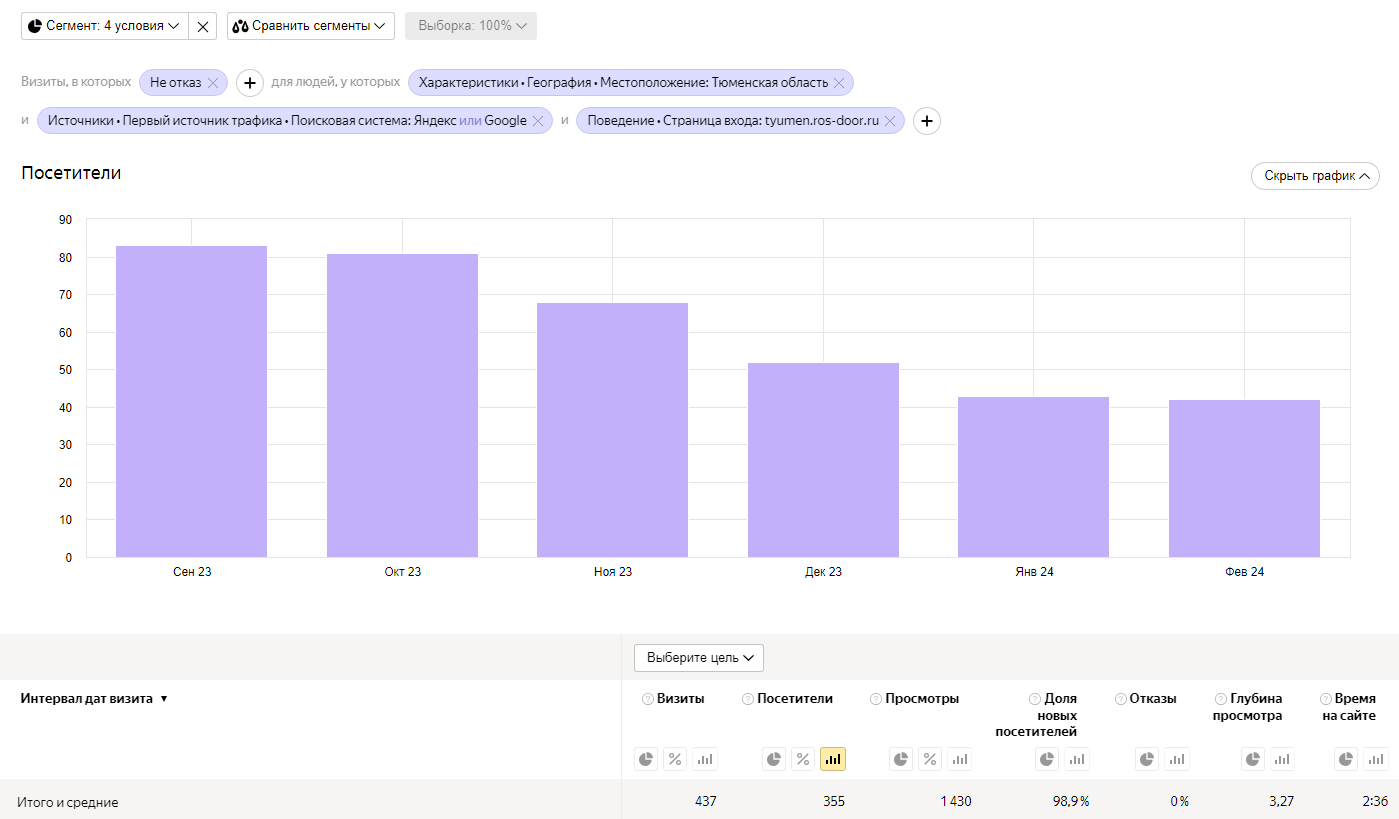The image size is (1399, 819).
Task: Show bar chart for Глубина просмотра column
Action: coord(1282,759)
